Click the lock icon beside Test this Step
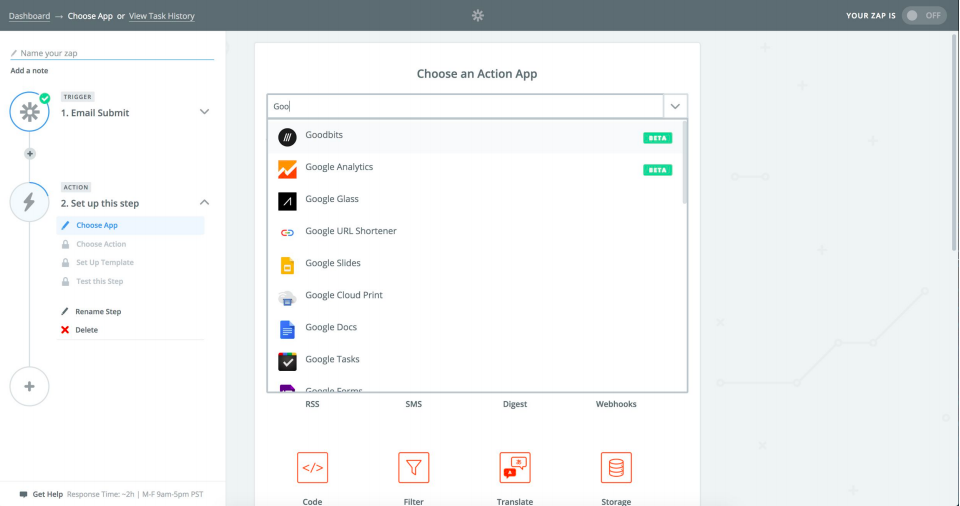Viewport: 960px width, 506px height. point(66,281)
